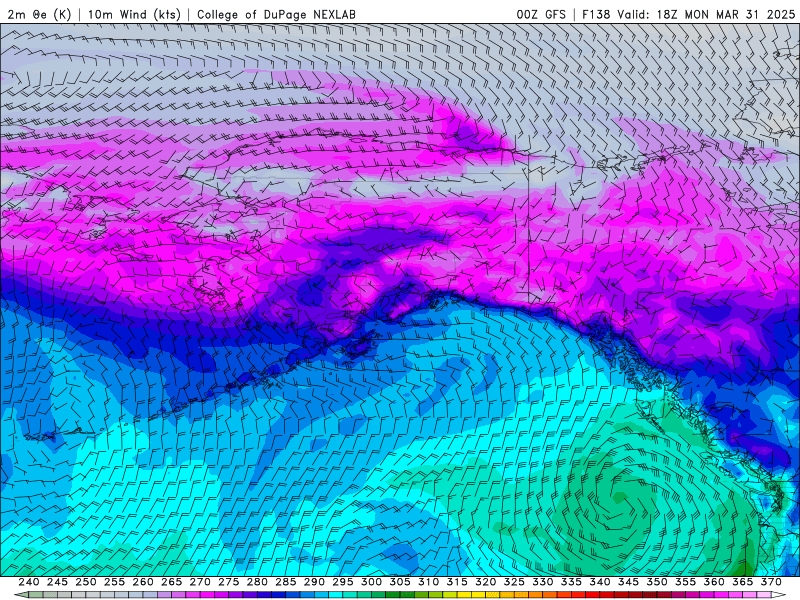This screenshot has height=600, width=800.
Task: Click the 305 value on the color scale
Action: (x=400, y=582)
